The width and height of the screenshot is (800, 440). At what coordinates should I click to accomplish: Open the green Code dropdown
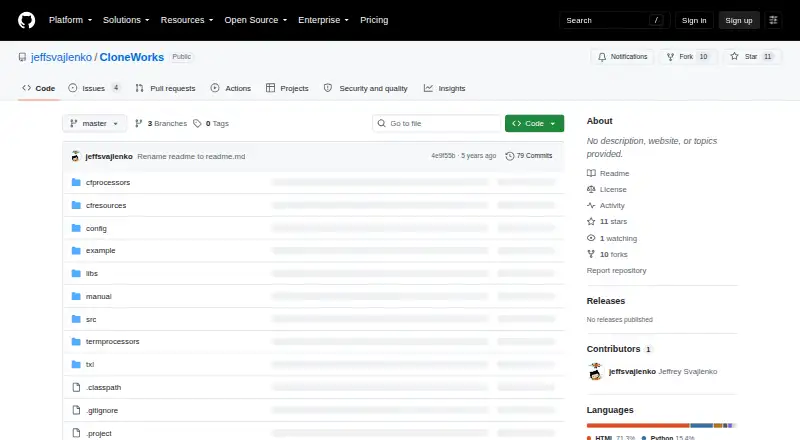[534, 124]
